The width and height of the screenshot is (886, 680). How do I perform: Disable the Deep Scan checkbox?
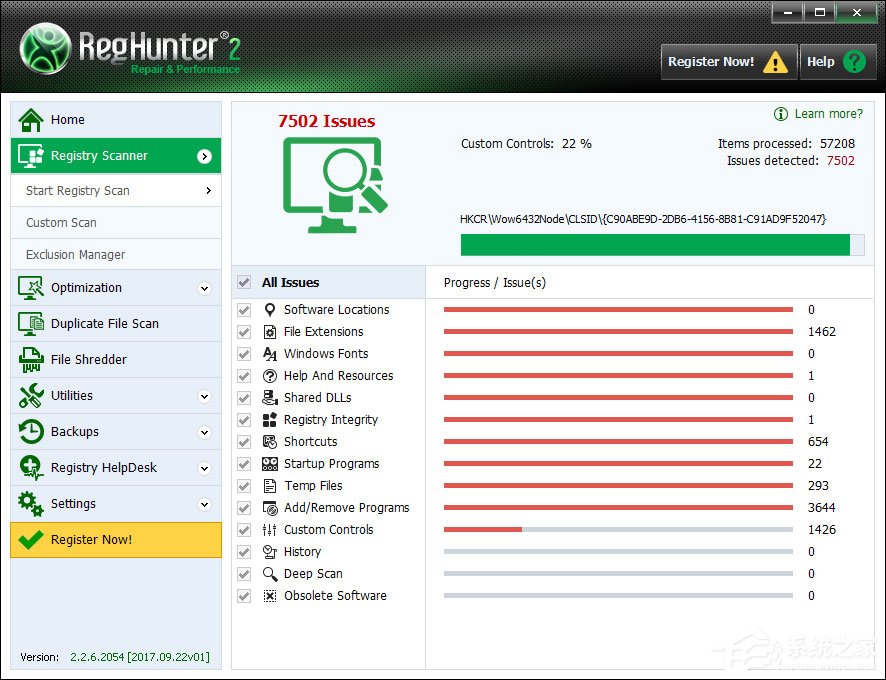pyautogui.click(x=244, y=574)
